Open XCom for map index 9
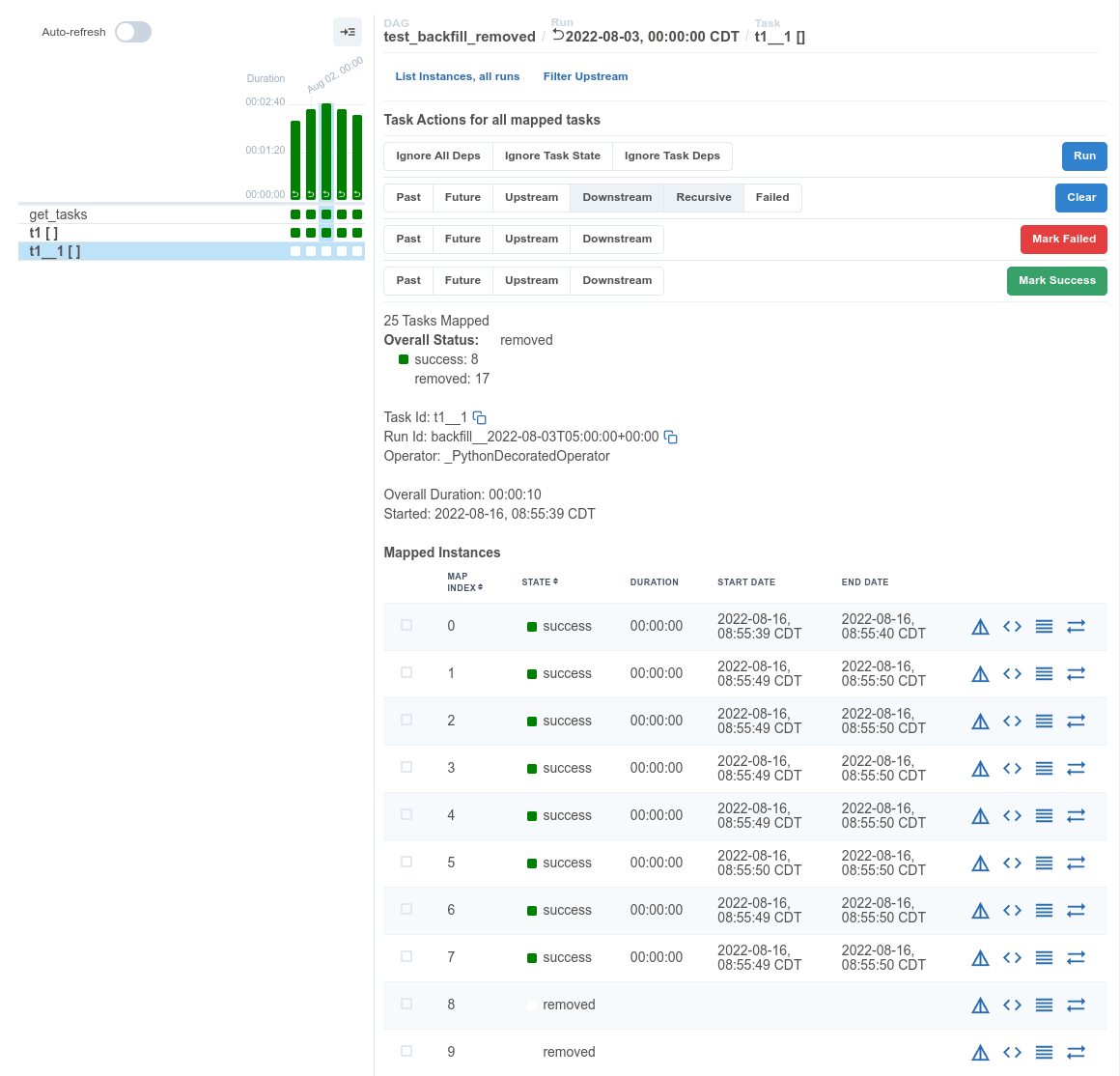This screenshot has width=1120, height=1076. click(x=1077, y=1052)
